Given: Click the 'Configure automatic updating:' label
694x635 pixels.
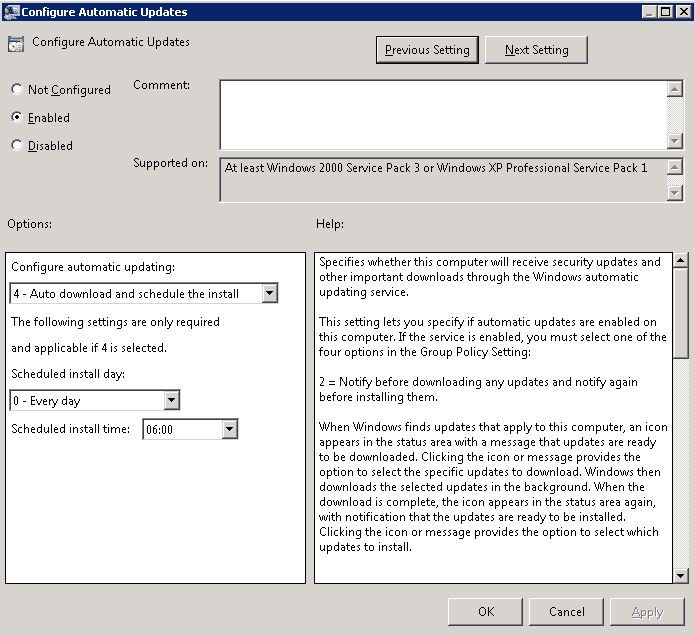Looking at the screenshot, I should point(93,267).
